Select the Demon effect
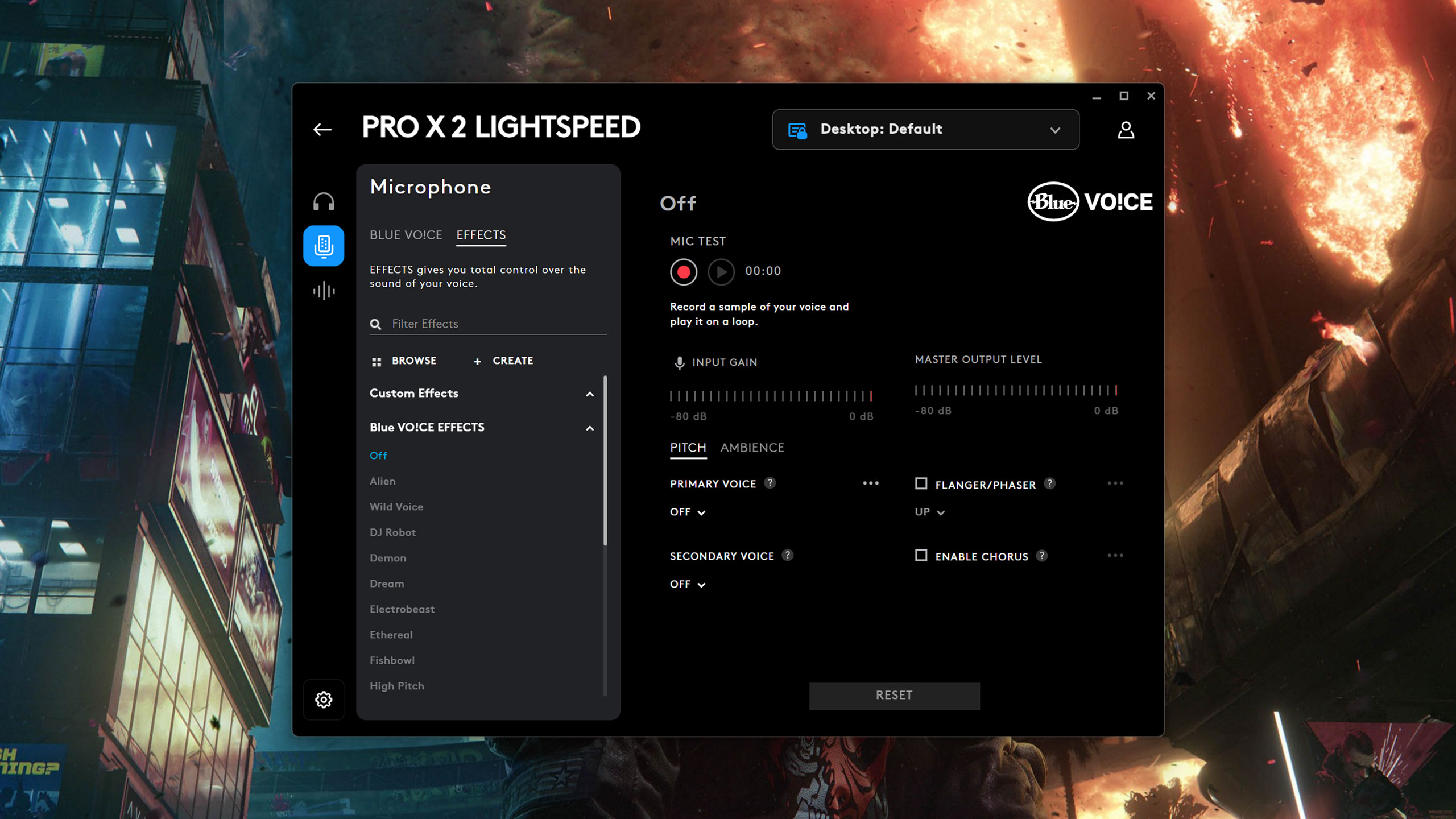Screen dimensions: 1456x819 click(x=388, y=558)
